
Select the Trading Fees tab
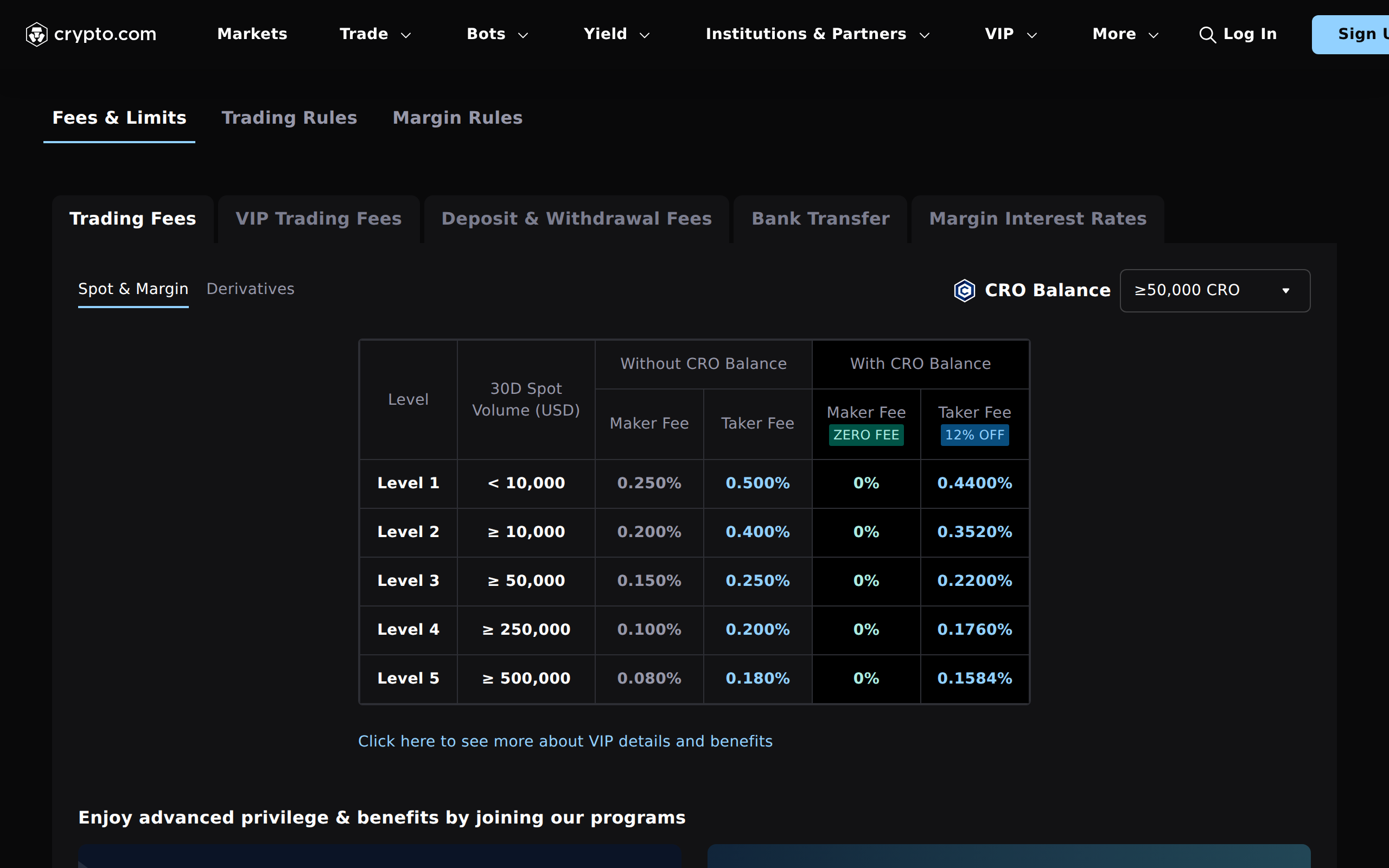pyautogui.click(x=132, y=219)
